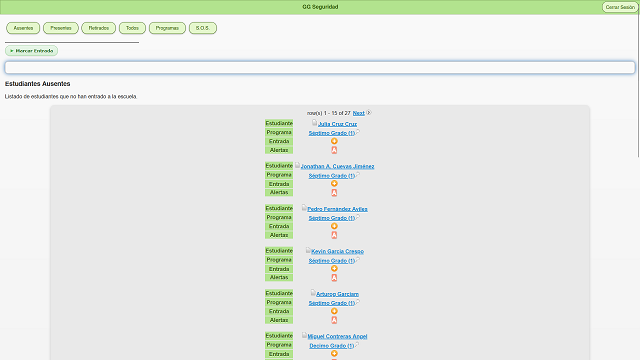Click the photo icon beside Arturog Garciam

[x=313, y=293]
